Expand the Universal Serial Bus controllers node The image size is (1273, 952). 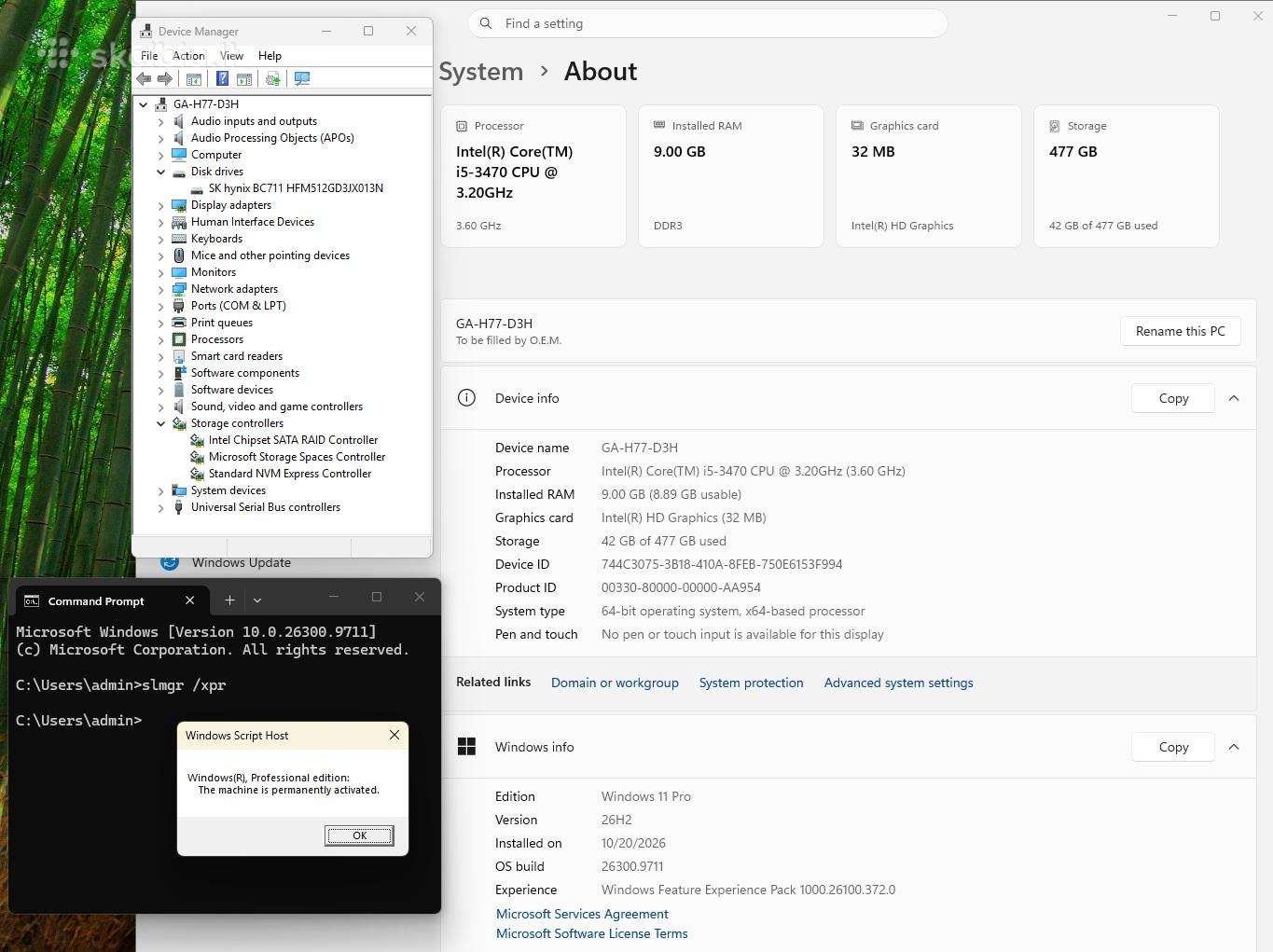161,507
